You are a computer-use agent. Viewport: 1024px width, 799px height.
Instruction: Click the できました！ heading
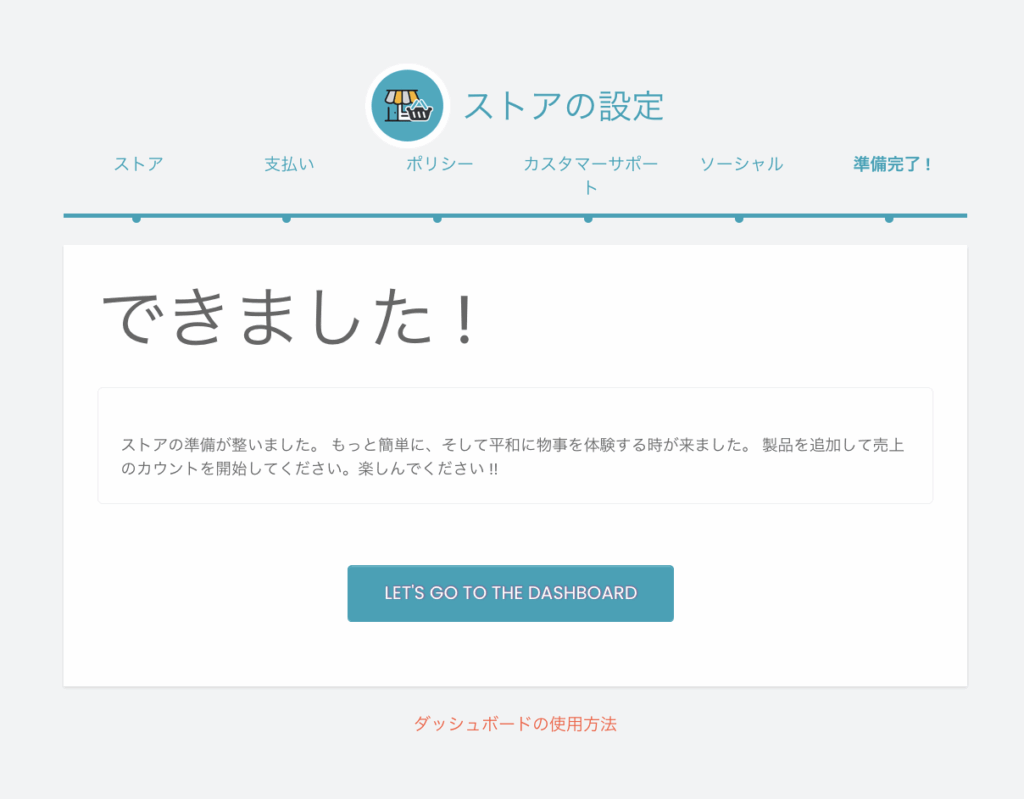(x=292, y=320)
